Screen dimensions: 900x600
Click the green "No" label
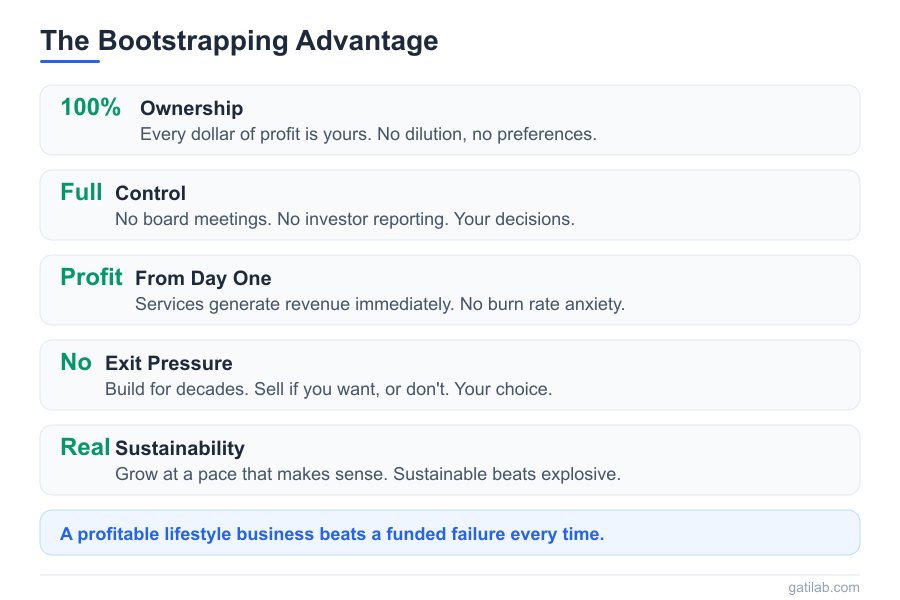(76, 362)
